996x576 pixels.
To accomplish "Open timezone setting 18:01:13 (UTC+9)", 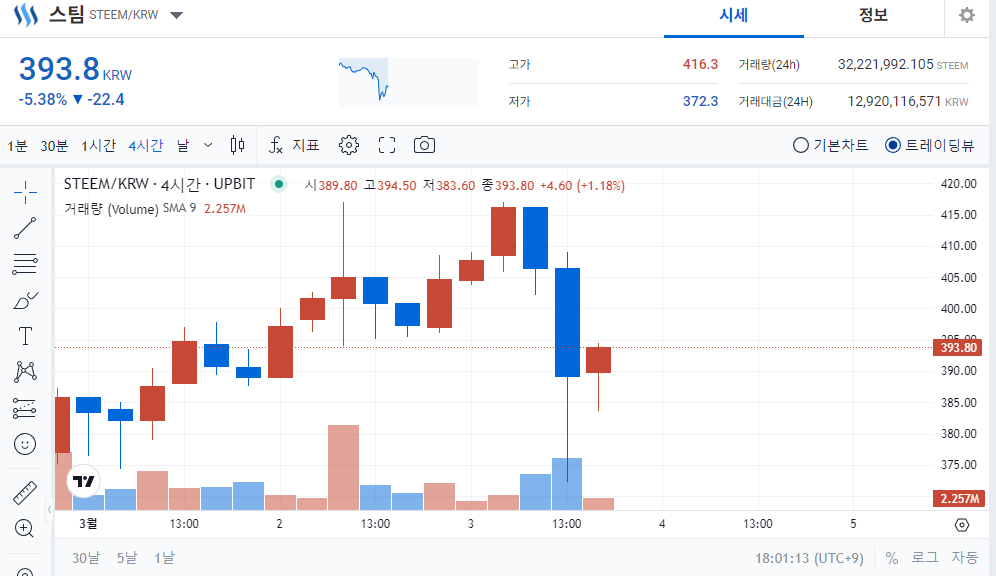I will click(x=809, y=558).
